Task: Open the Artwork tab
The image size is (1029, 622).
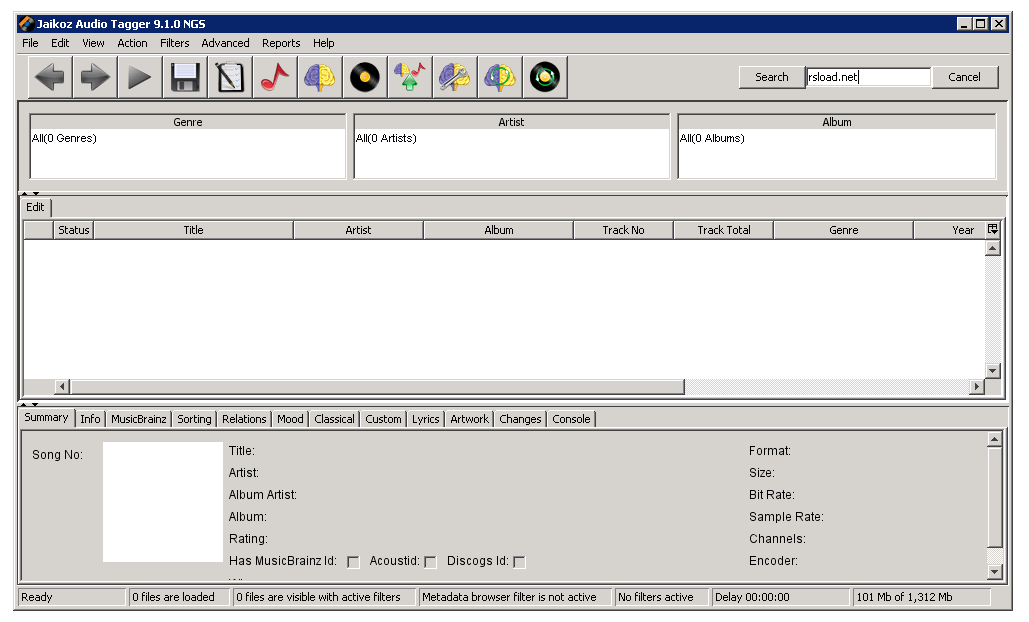Action: coord(469,419)
